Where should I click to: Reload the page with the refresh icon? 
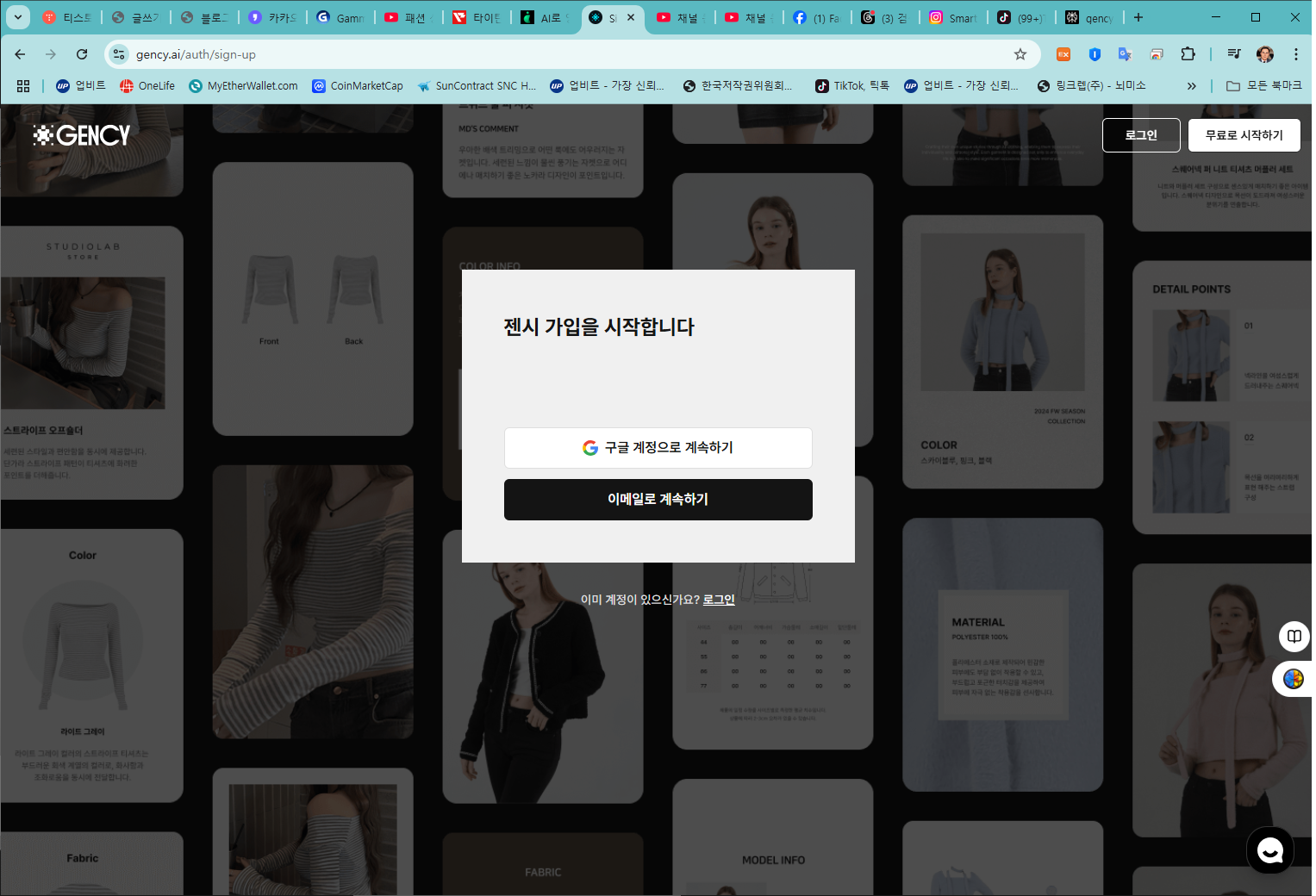coord(82,54)
